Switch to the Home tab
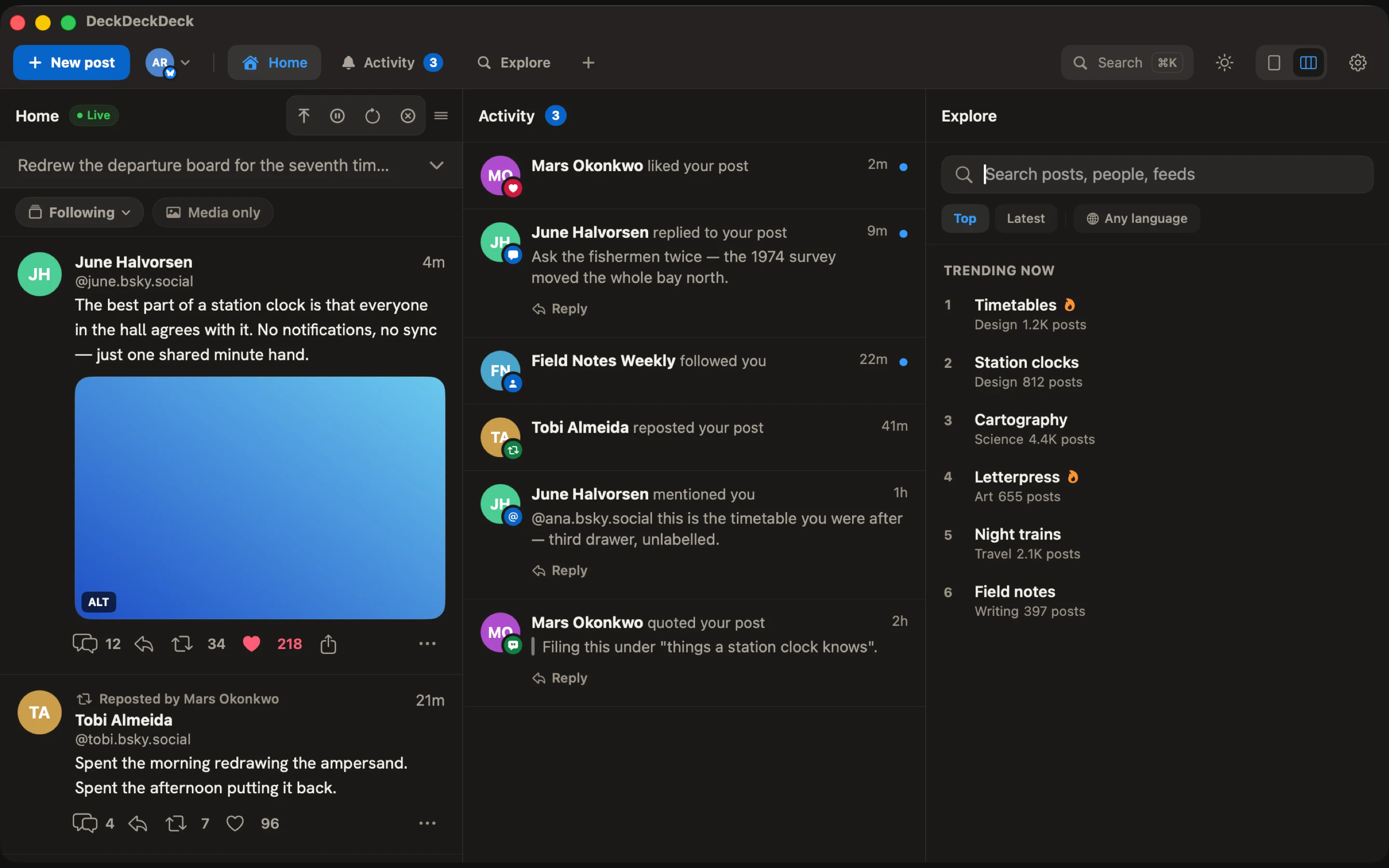 click(x=274, y=63)
